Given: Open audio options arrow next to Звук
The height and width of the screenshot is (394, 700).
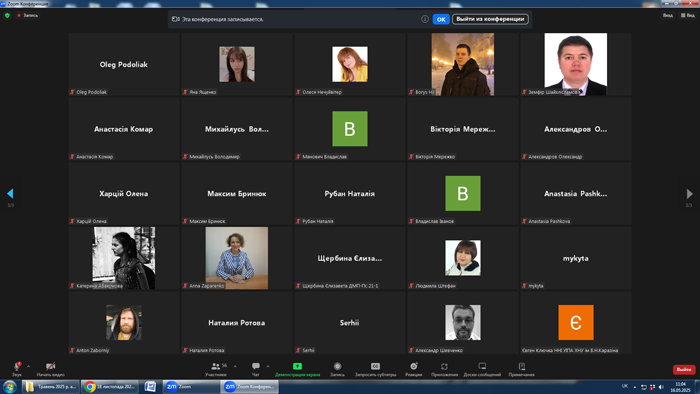Looking at the screenshot, I should click(29, 366).
